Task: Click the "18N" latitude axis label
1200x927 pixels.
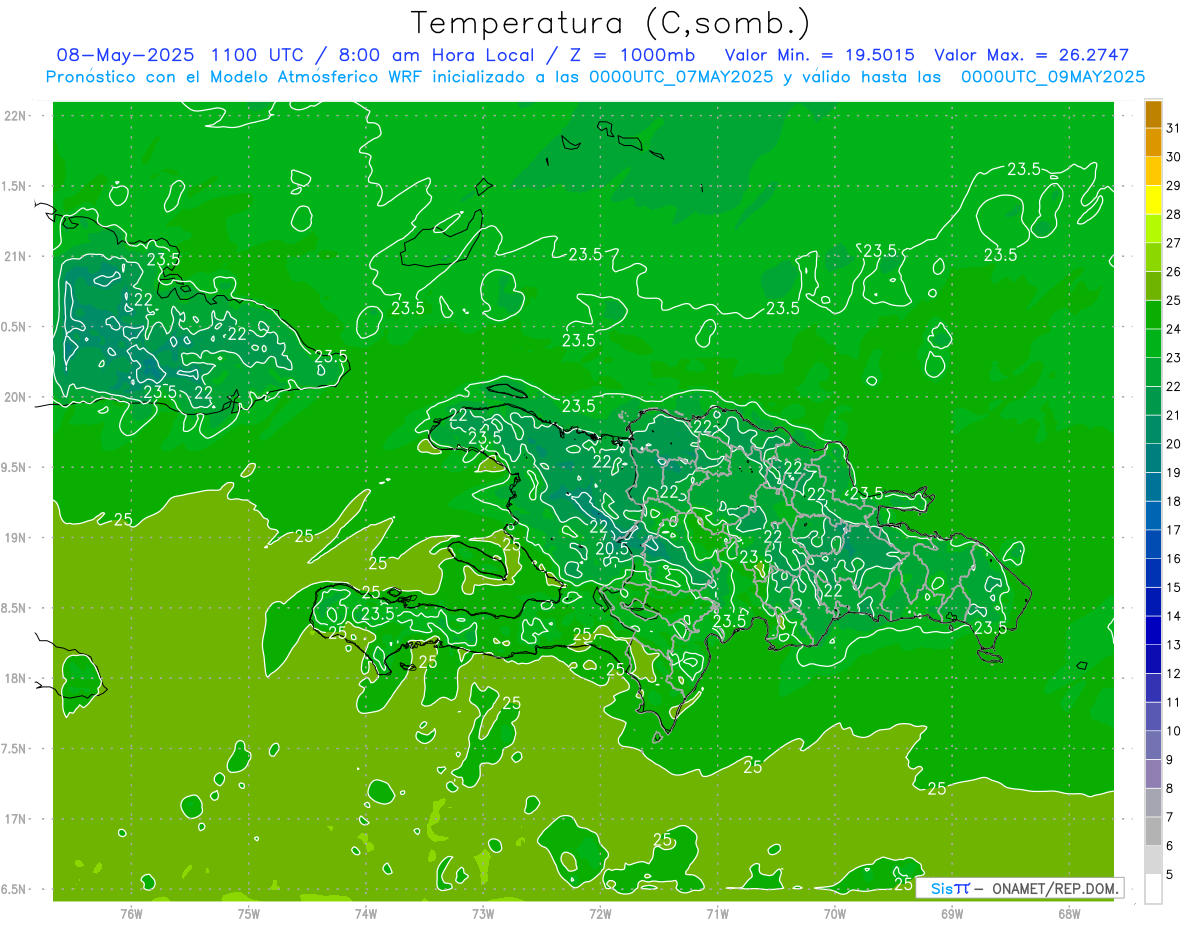Action: pos(16,679)
